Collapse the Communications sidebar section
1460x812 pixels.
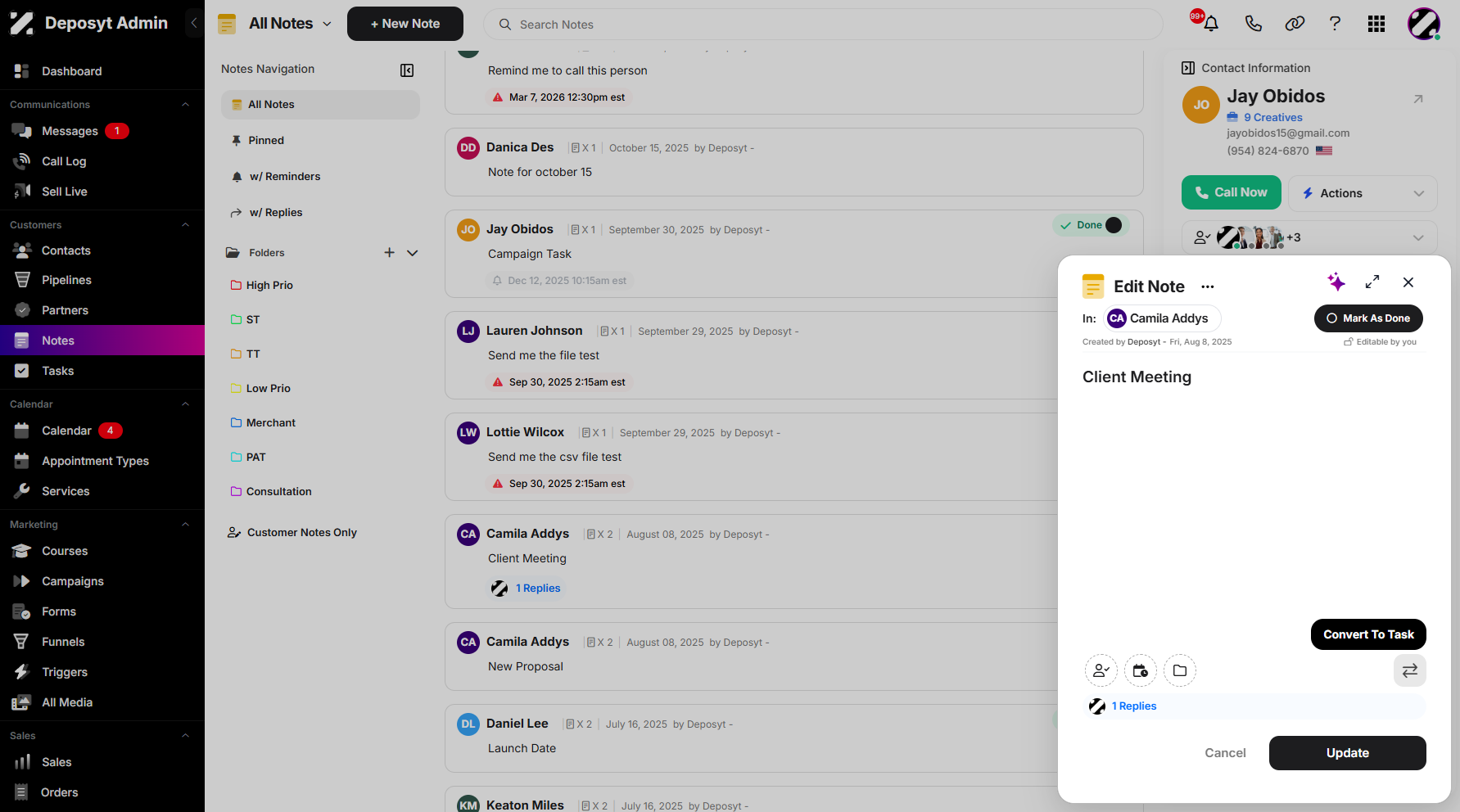[185, 105]
